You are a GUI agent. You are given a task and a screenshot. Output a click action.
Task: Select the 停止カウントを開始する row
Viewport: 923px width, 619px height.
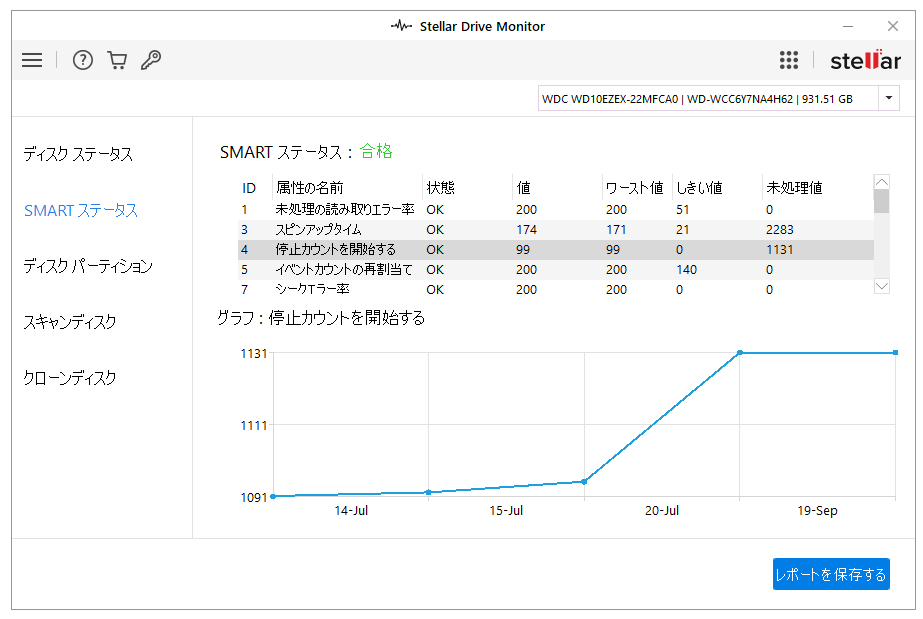556,249
